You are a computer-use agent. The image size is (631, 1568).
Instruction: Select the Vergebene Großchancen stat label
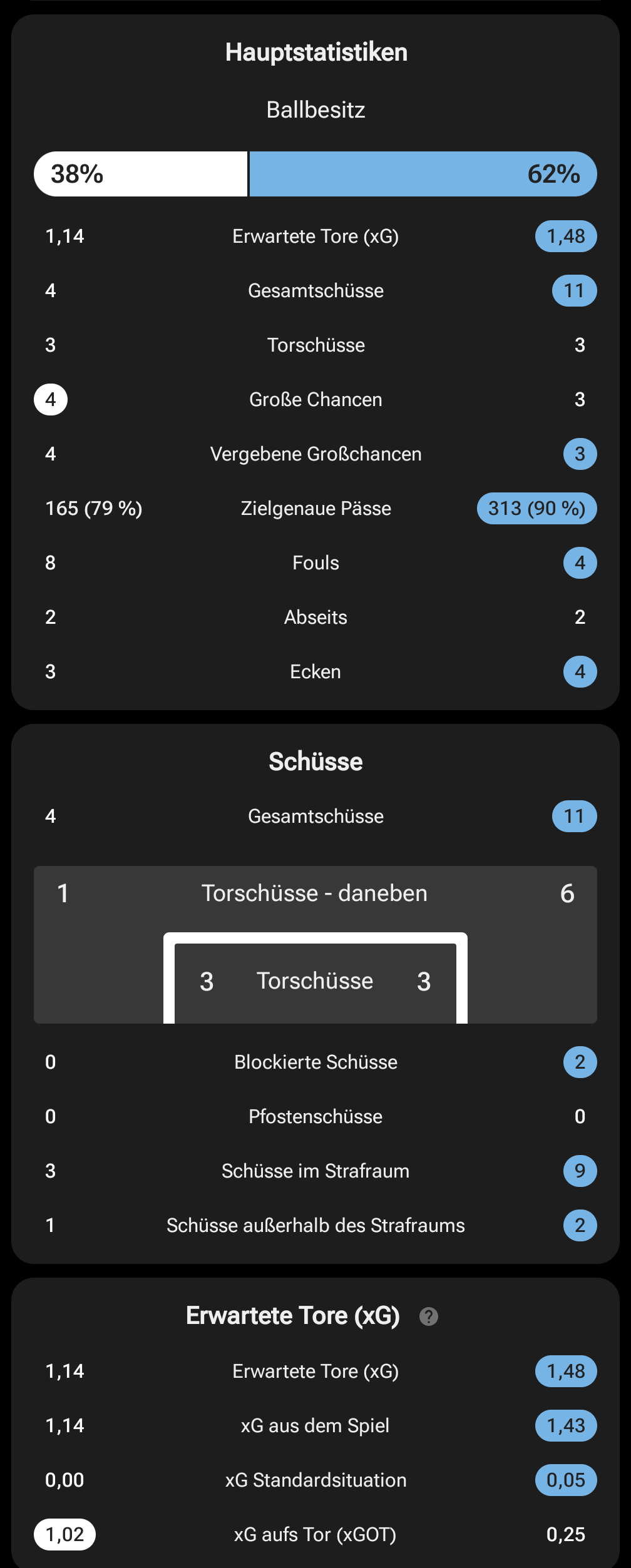tap(315, 454)
